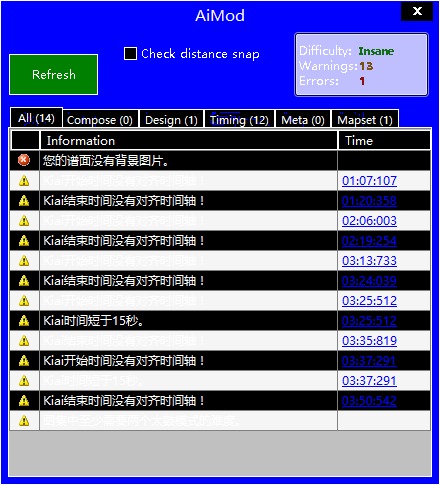Jump to time 01:07:107
This screenshot has height=485, width=440.
(x=369, y=181)
